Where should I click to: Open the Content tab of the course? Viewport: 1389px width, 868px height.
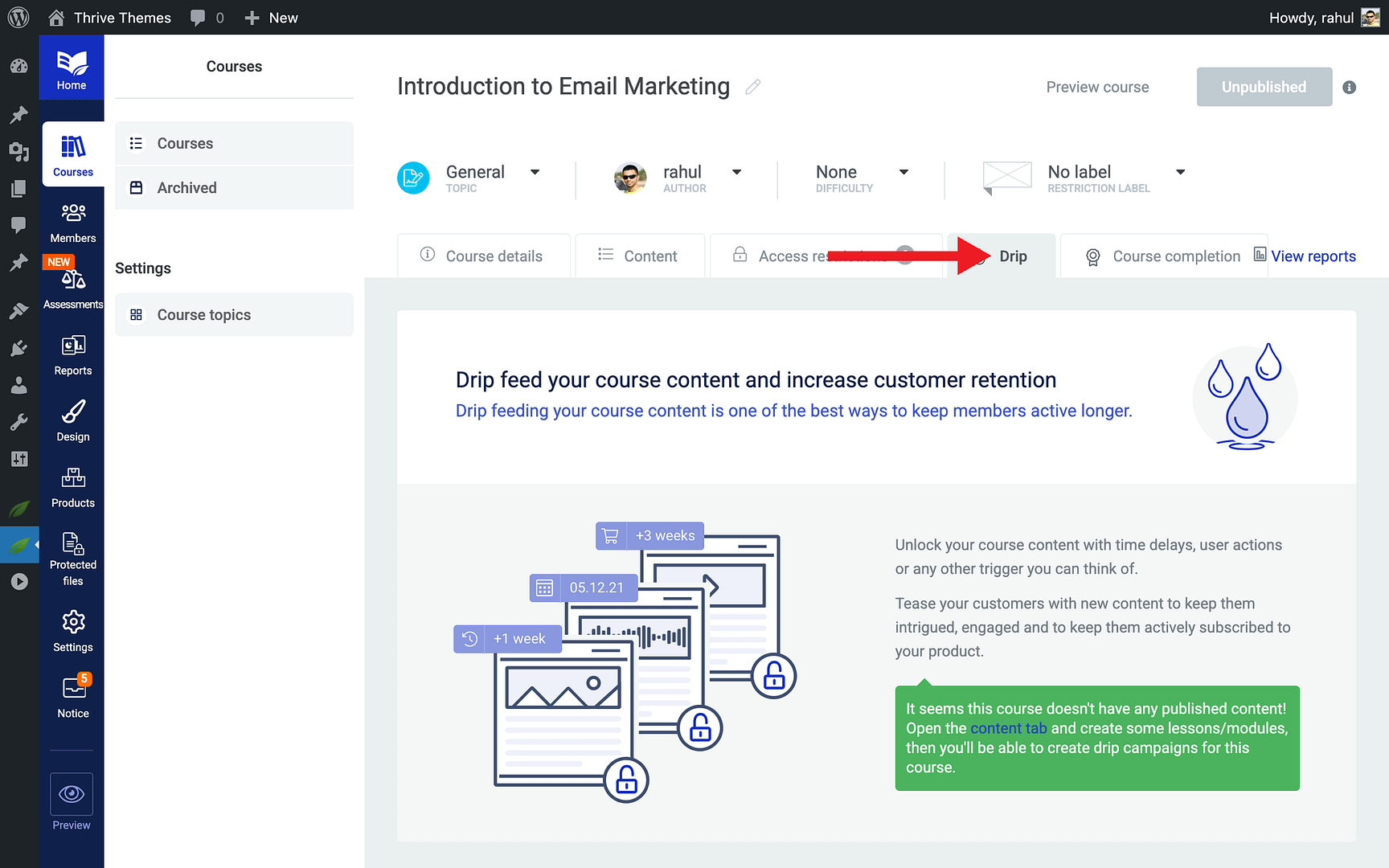click(x=639, y=256)
